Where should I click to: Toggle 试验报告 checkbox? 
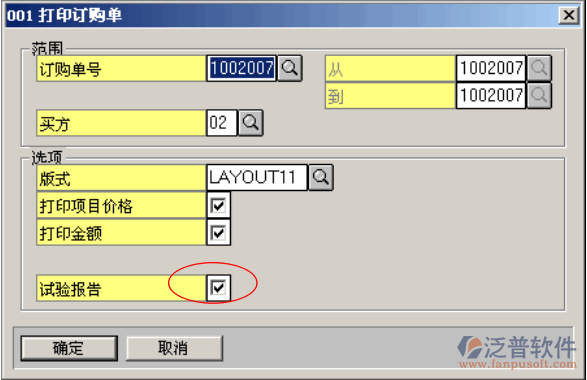(x=218, y=288)
